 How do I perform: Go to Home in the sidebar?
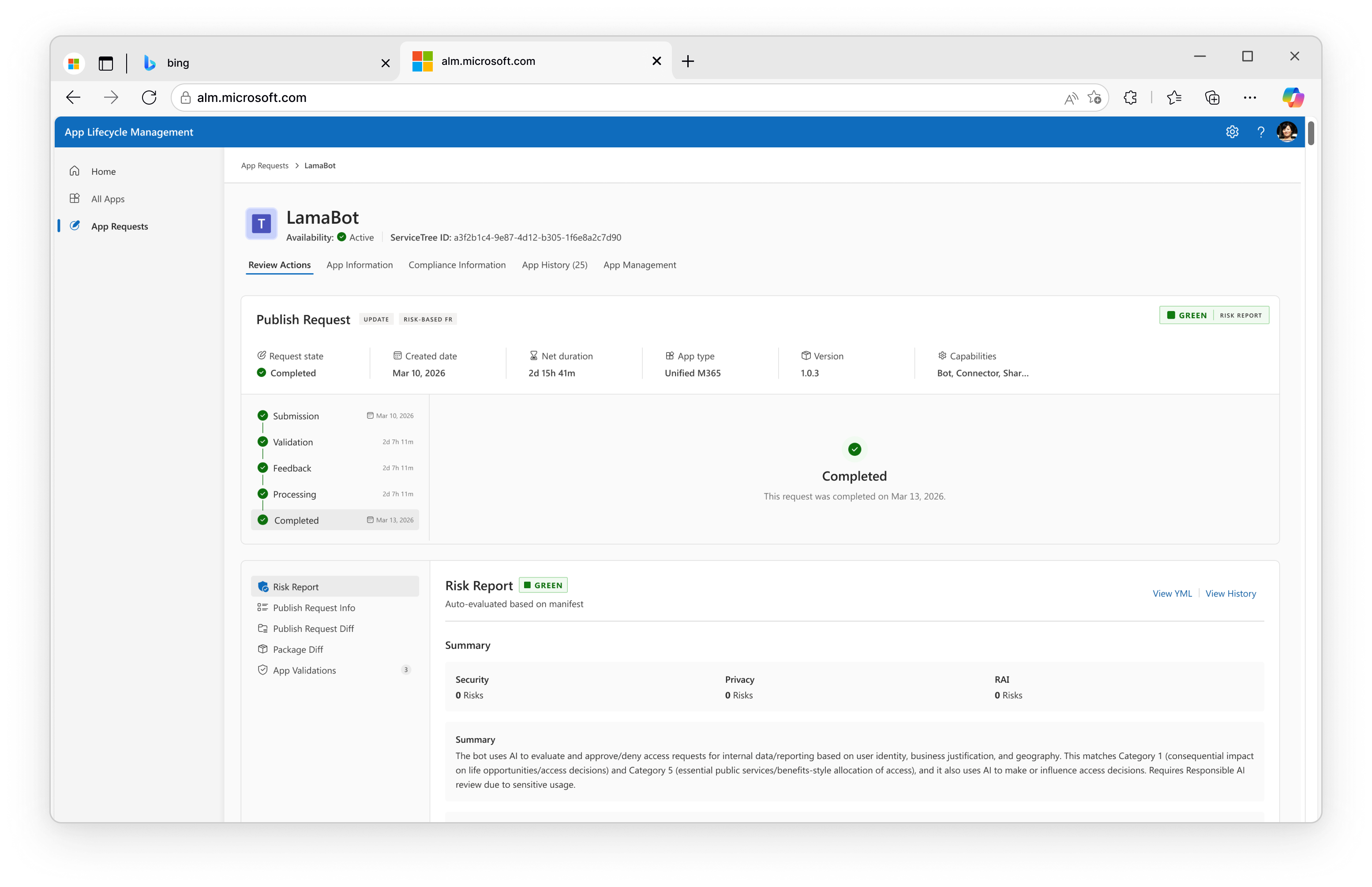[104, 172]
